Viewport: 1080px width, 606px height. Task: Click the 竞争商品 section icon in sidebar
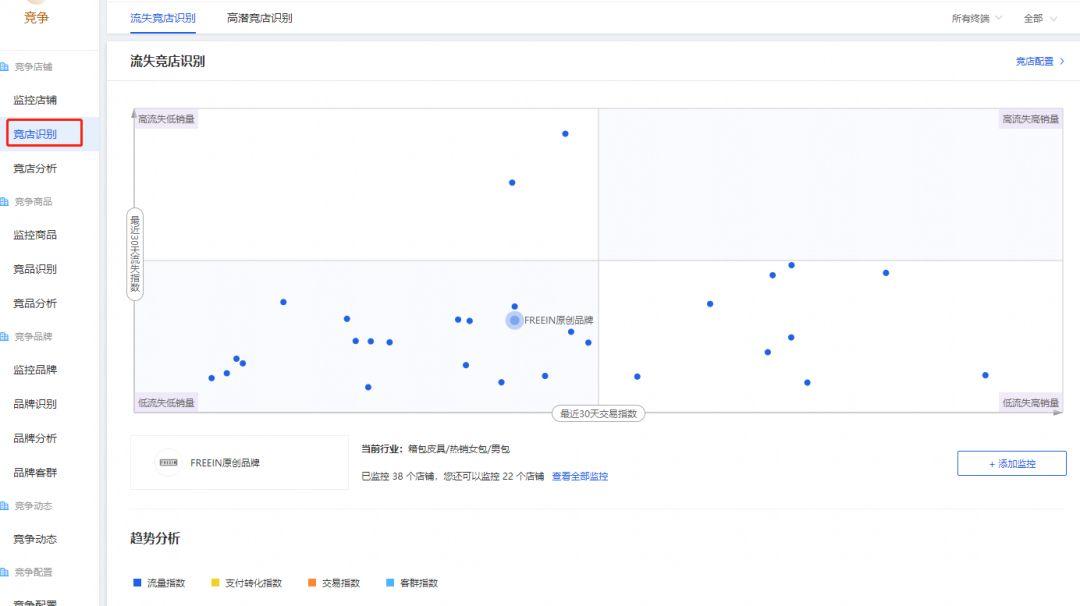(x=5, y=202)
